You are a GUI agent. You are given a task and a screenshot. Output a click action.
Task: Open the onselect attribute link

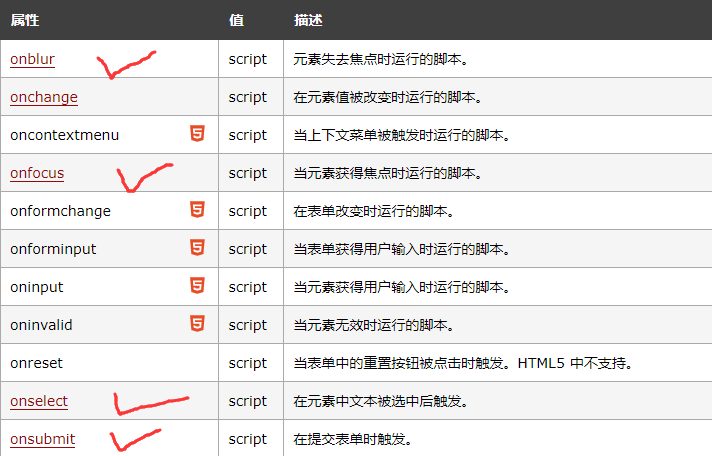pos(39,401)
